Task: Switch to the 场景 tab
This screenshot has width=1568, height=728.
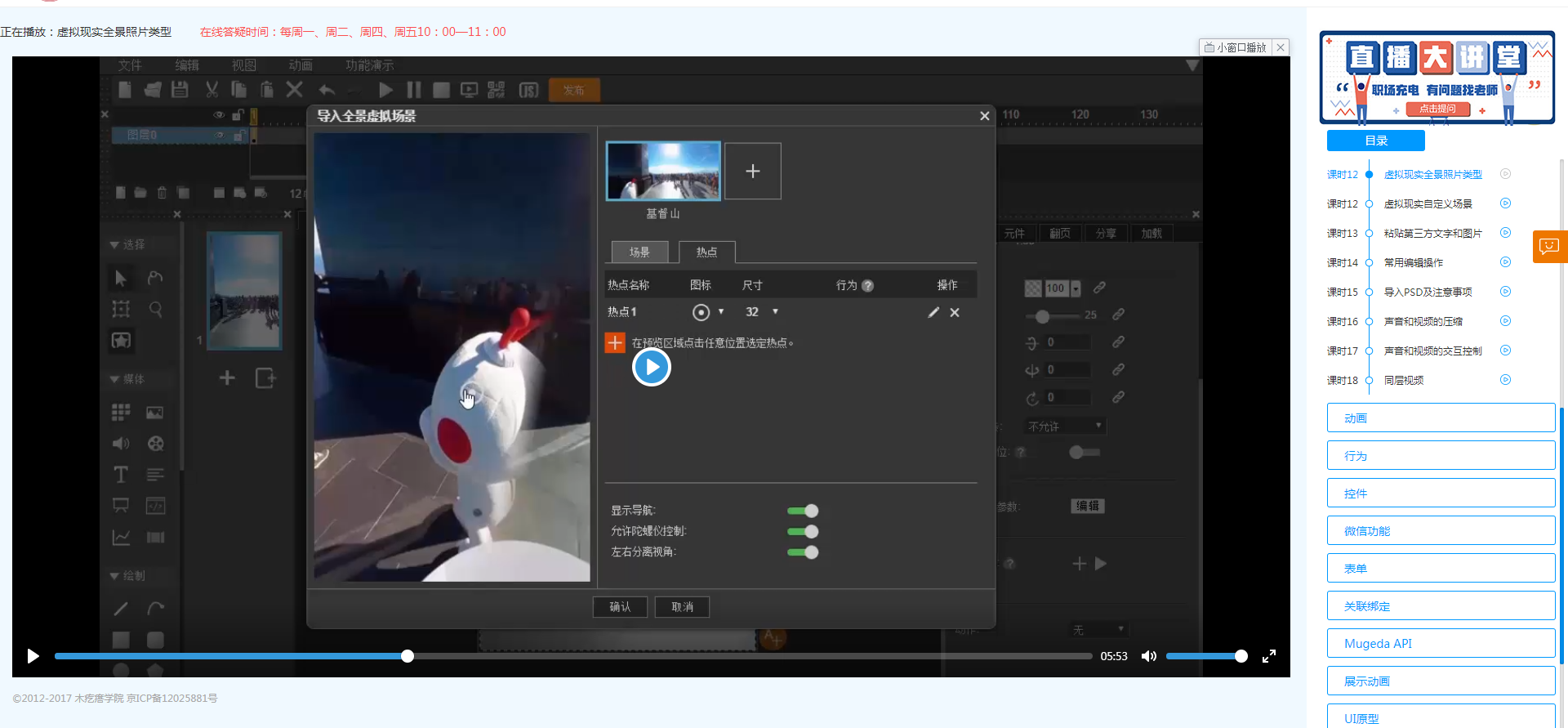Action: pyautogui.click(x=639, y=252)
